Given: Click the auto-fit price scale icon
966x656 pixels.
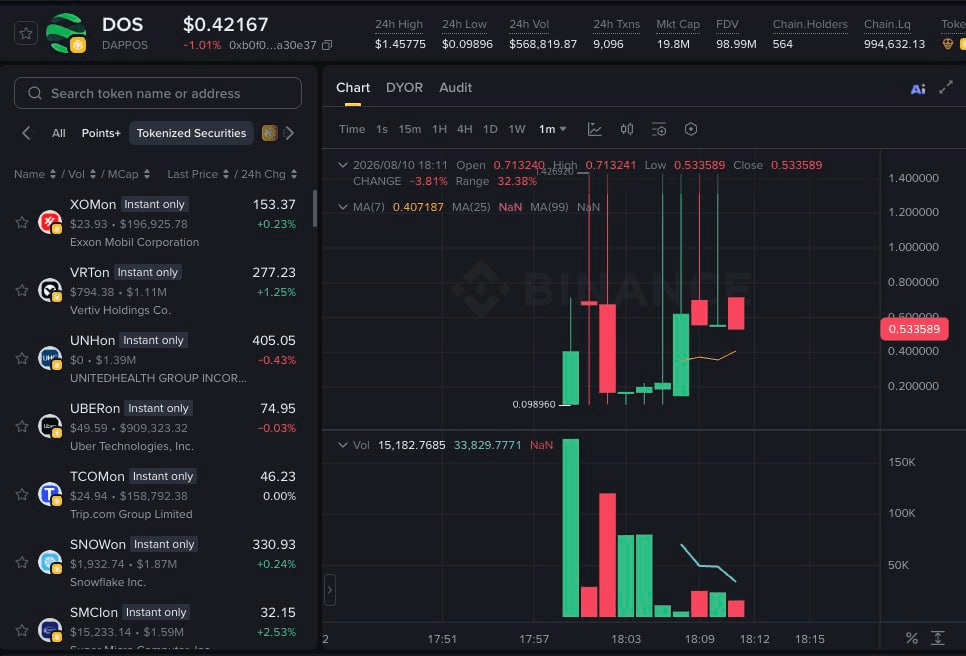Looking at the screenshot, I should tap(938, 638).
